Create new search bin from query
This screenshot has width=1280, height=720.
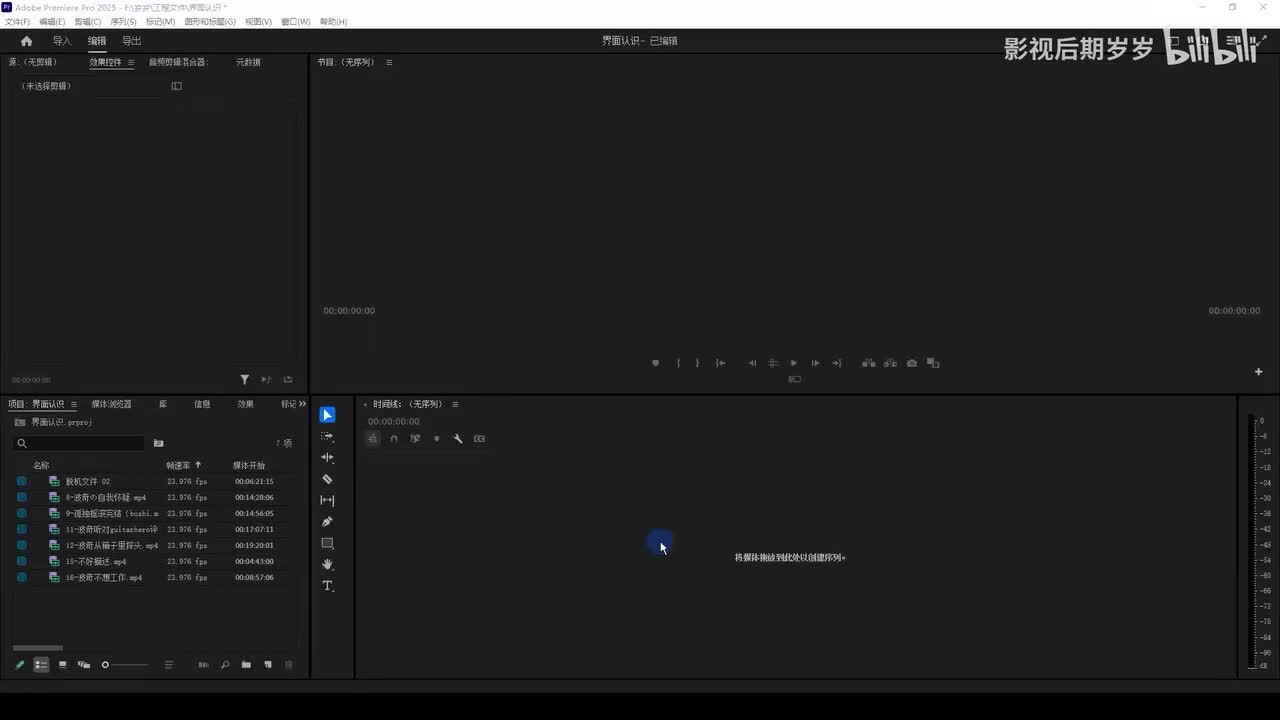(x=158, y=443)
